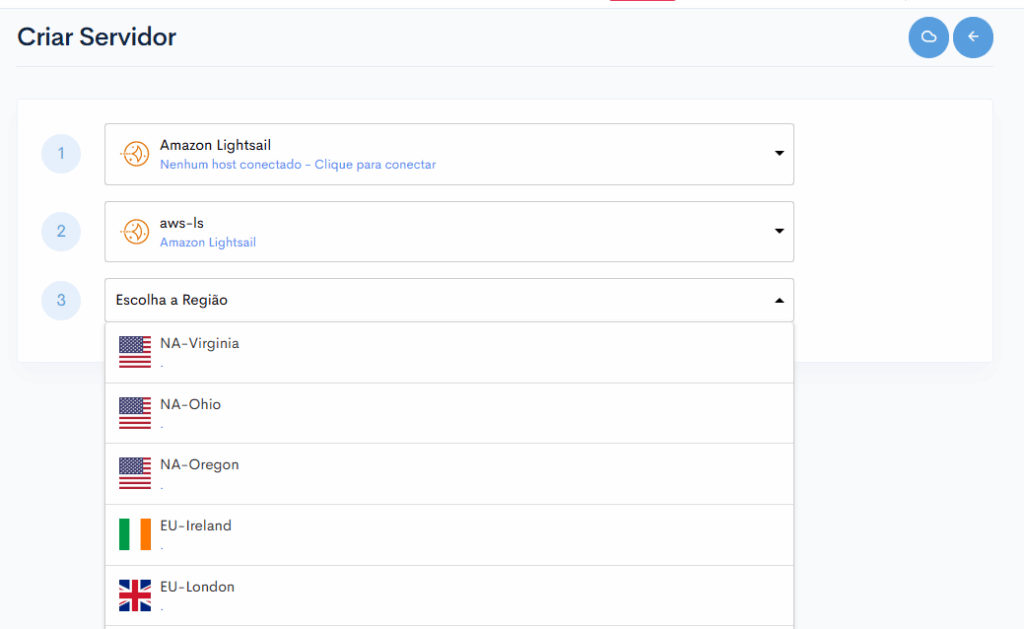Click 'Nenhum host conectado – Clique para conectar'
This screenshot has height=629, width=1024.
tap(298, 165)
